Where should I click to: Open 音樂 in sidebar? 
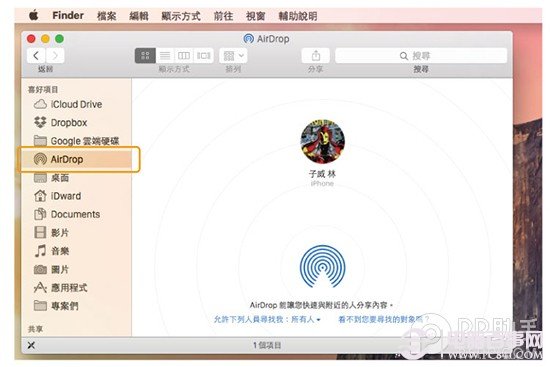click(x=76, y=251)
